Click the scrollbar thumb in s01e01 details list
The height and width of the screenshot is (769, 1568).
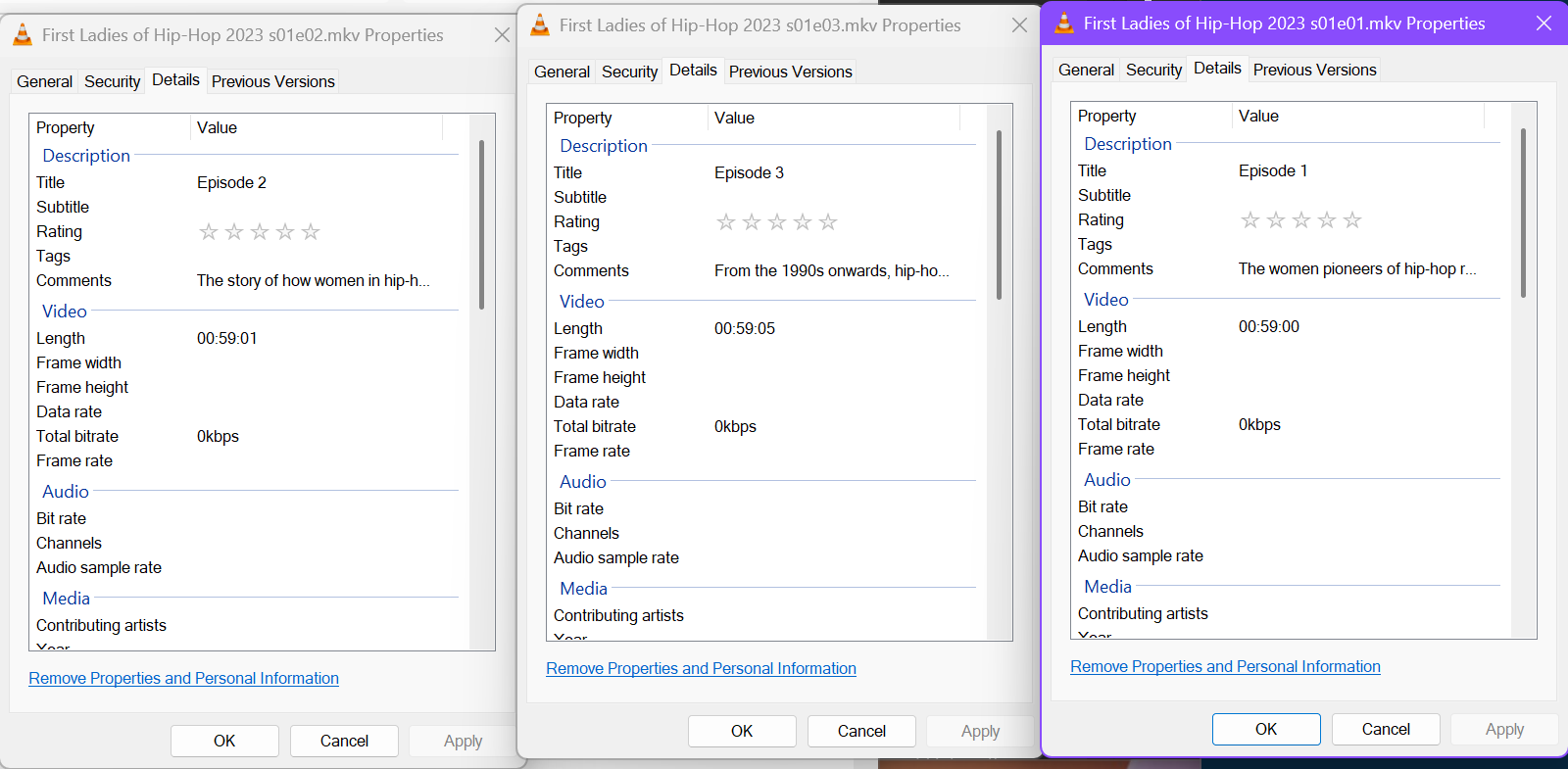1523,213
